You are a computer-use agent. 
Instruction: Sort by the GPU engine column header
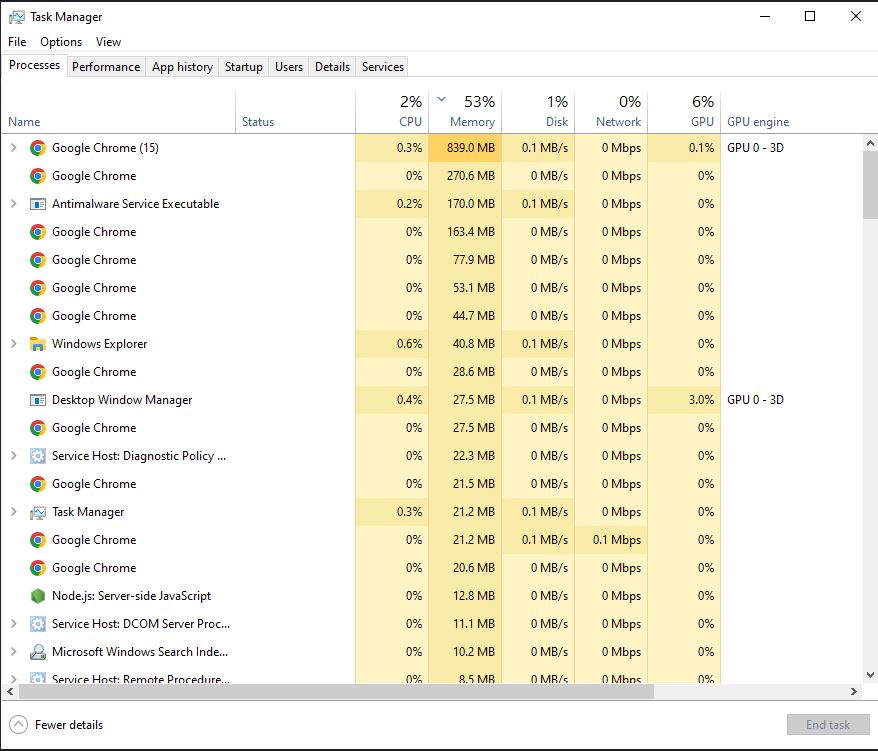pyautogui.click(x=792, y=111)
